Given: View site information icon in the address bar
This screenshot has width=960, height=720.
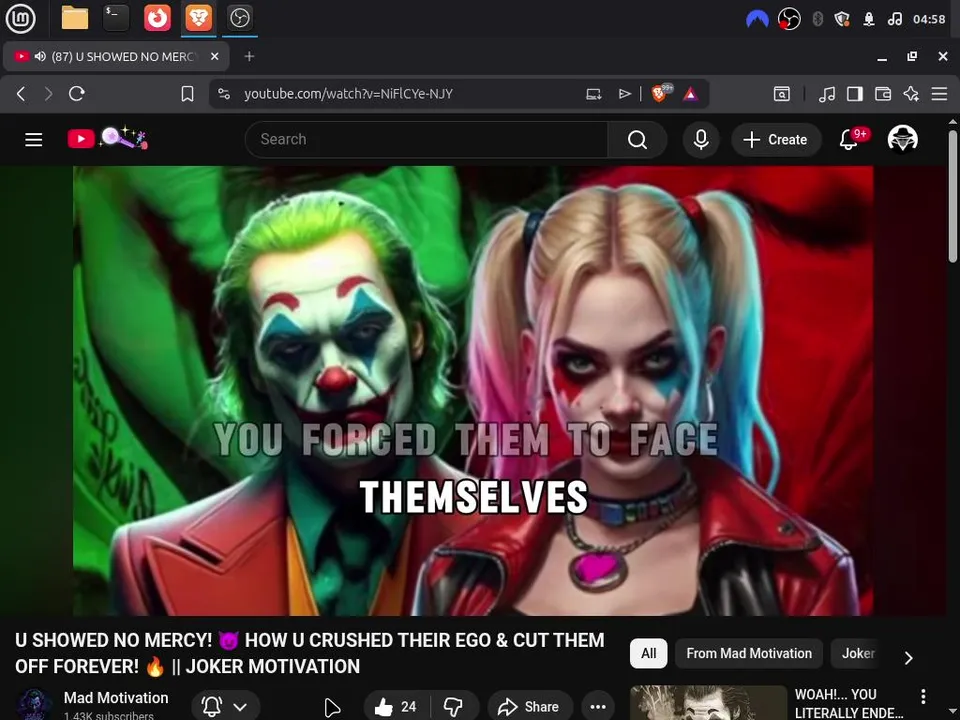Looking at the screenshot, I should (x=224, y=94).
